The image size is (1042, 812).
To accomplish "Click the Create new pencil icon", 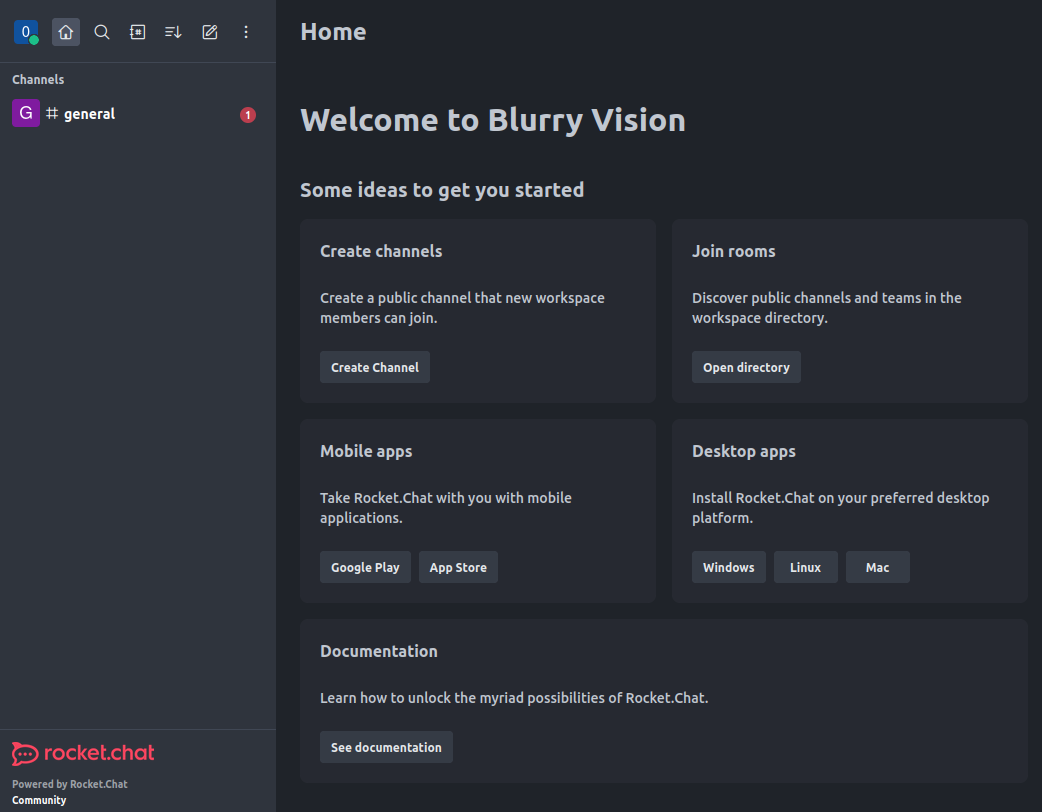I will [210, 32].
